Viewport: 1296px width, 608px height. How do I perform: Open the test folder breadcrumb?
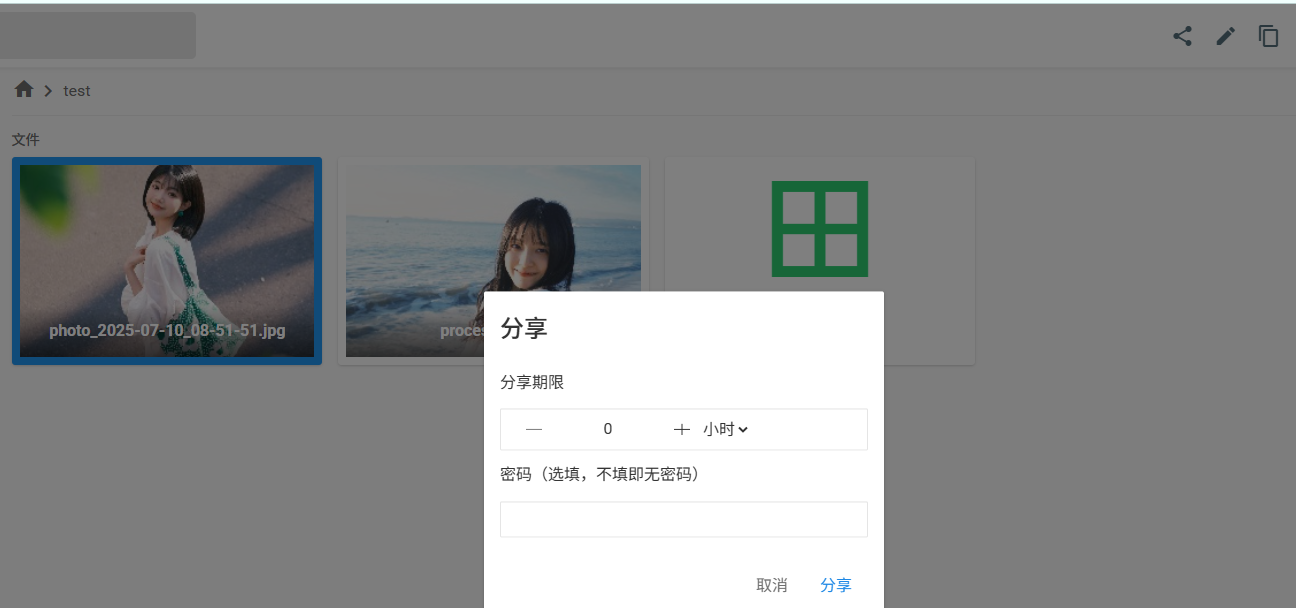[x=77, y=91]
